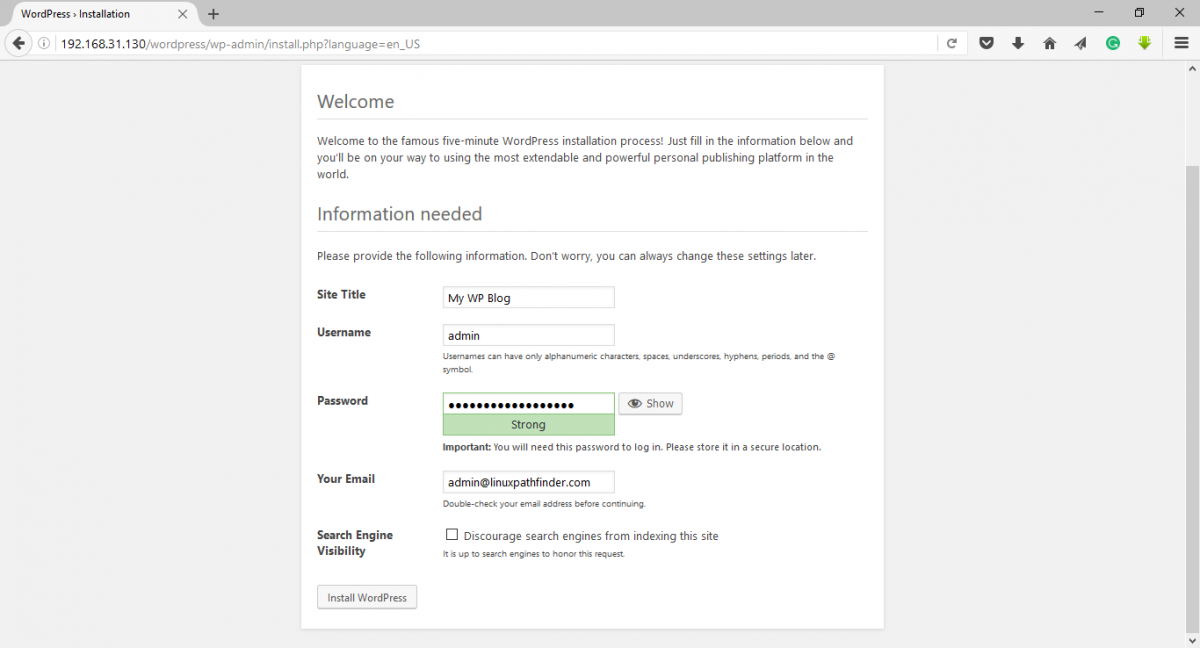1200x648 pixels.
Task: Check Discourage search engines from indexing
Action: (x=452, y=535)
